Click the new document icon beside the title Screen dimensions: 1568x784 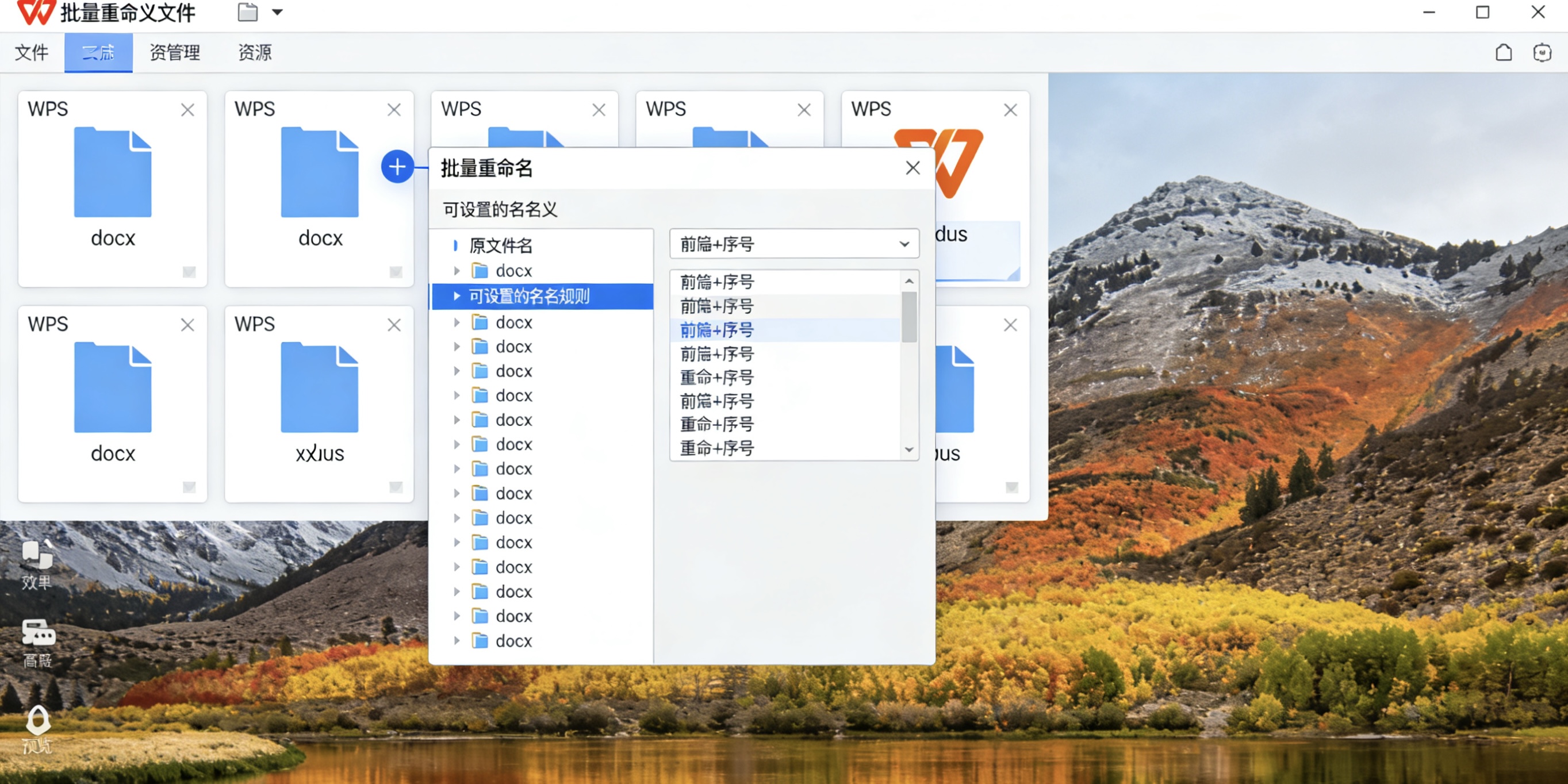tap(247, 11)
